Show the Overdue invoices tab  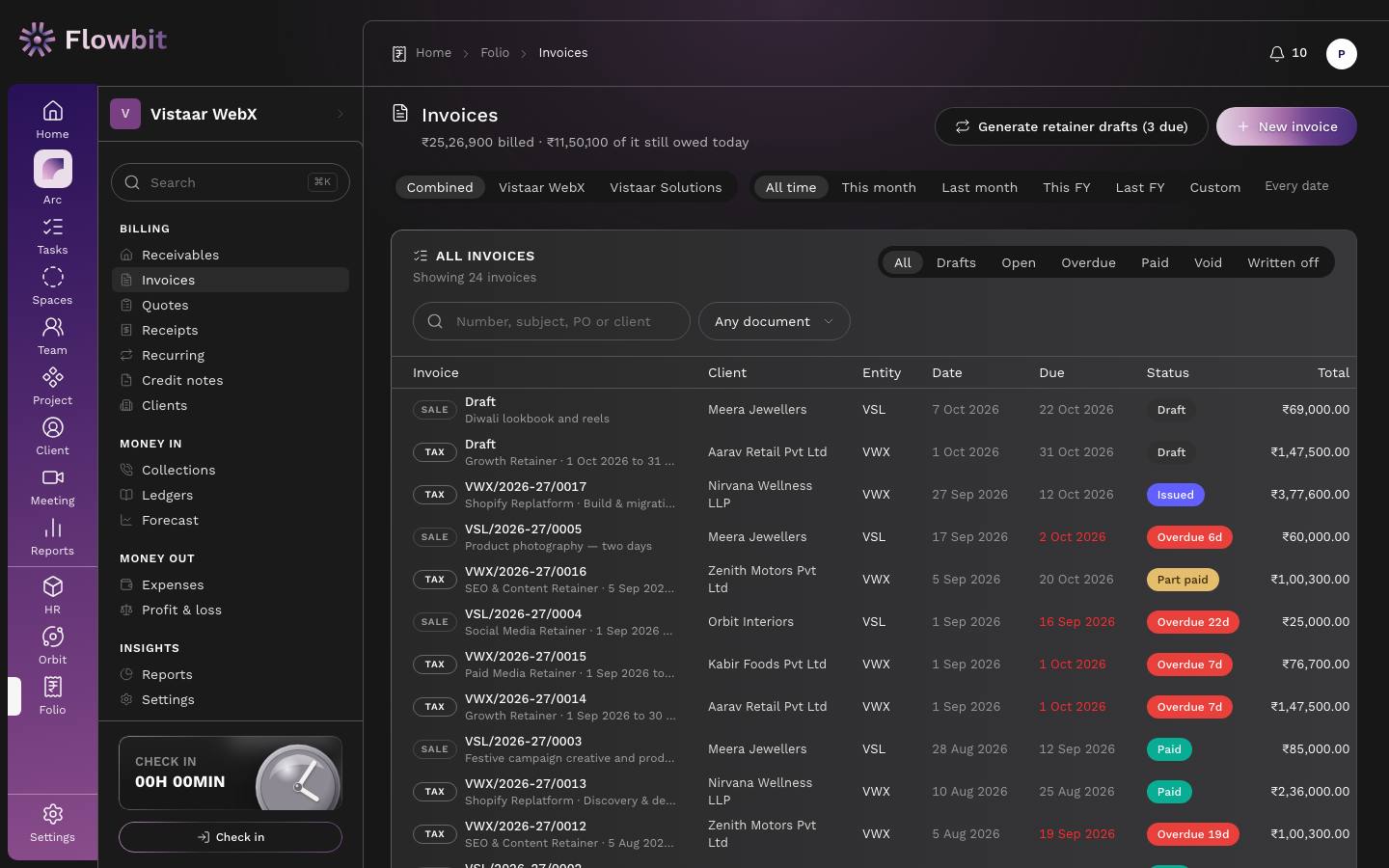point(1088,262)
